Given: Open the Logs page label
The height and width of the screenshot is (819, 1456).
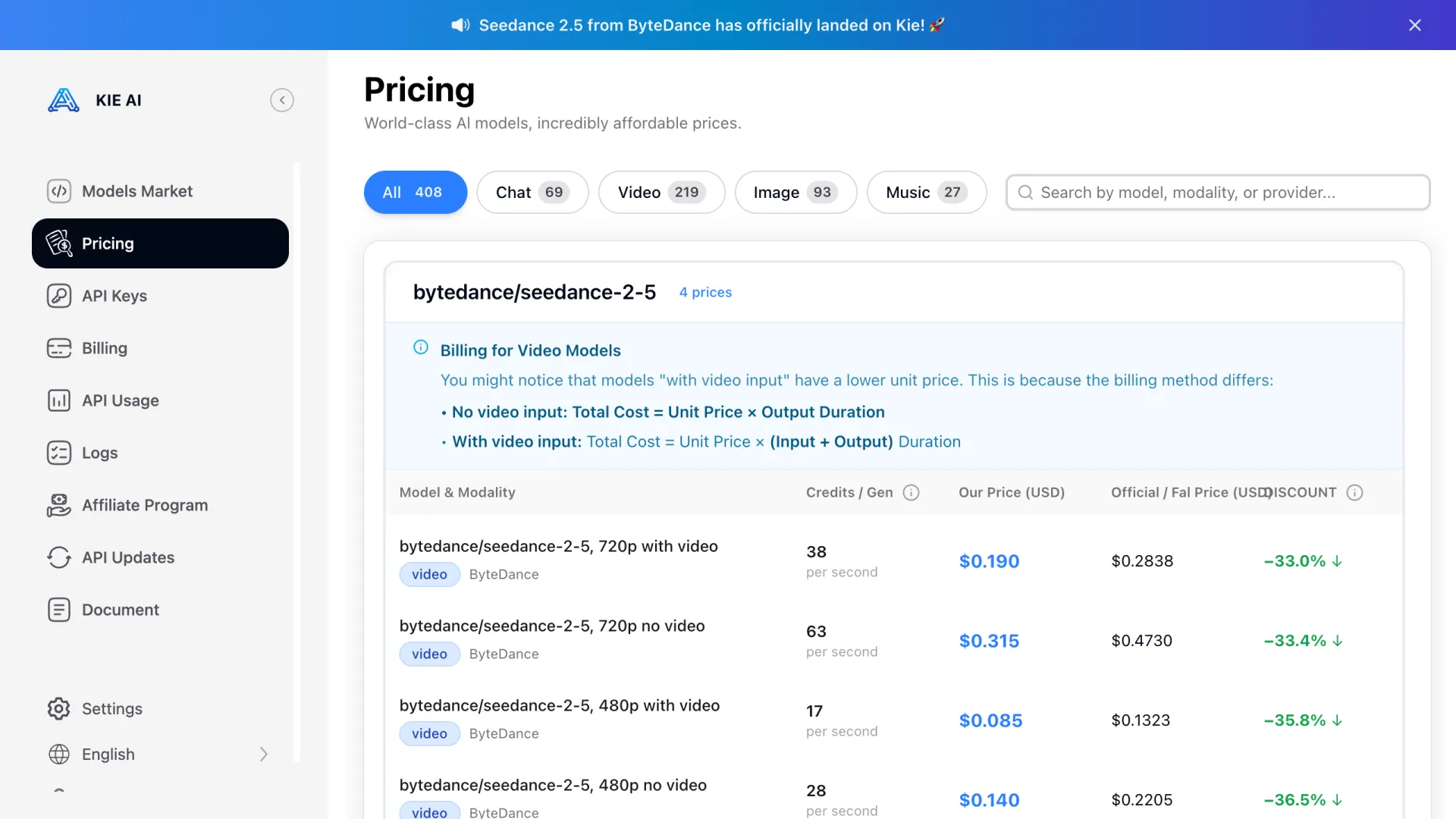Looking at the screenshot, I should pyautogui.click(x=99, y=453).
